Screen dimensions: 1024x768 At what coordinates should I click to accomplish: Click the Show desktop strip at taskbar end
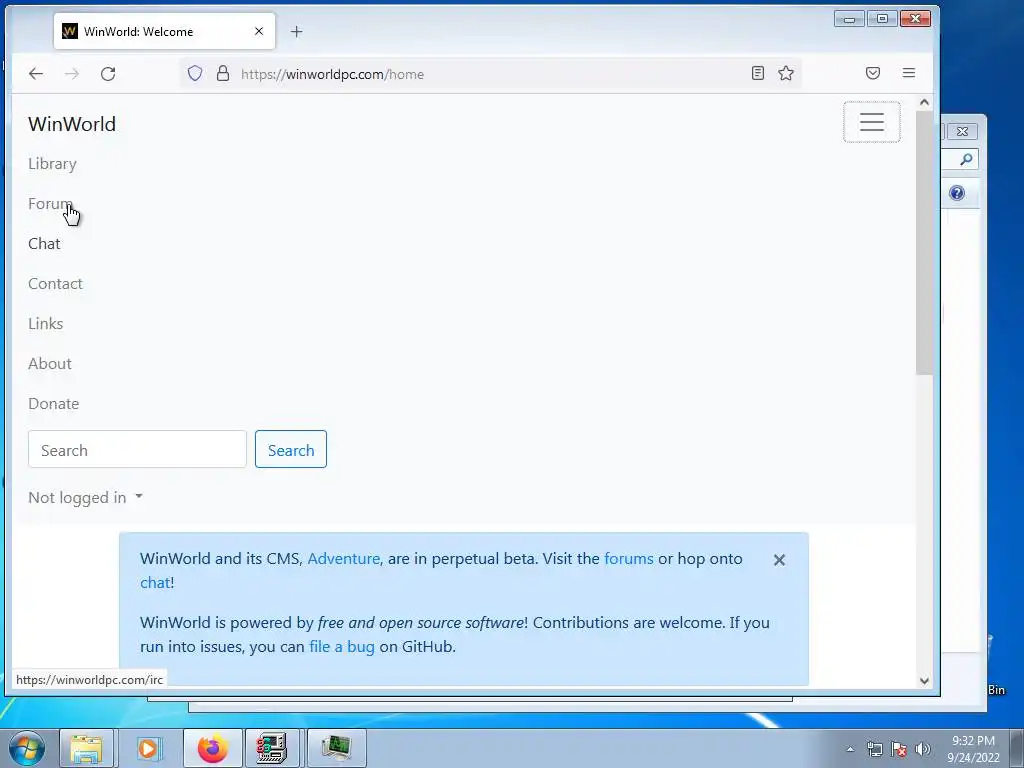coord(1017,748)
